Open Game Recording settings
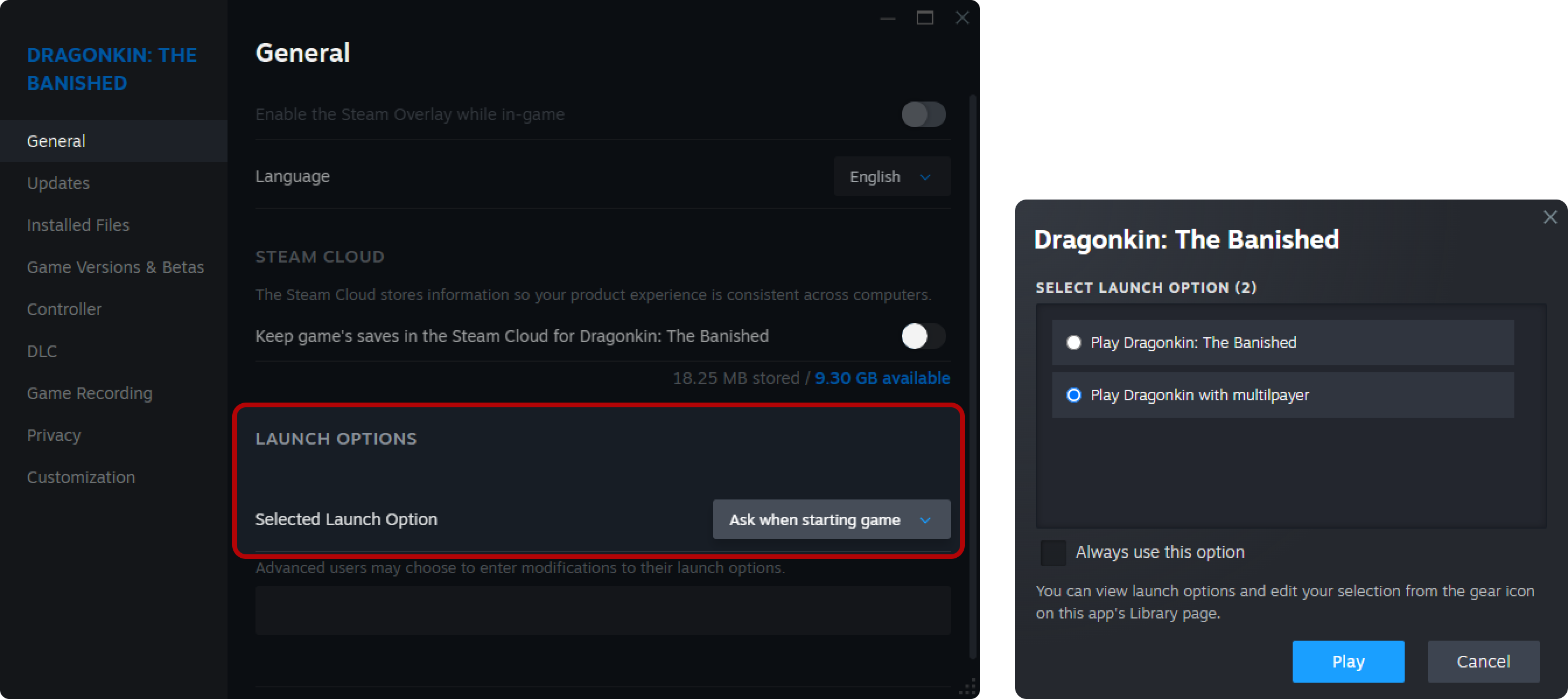 tap(89, 393)
